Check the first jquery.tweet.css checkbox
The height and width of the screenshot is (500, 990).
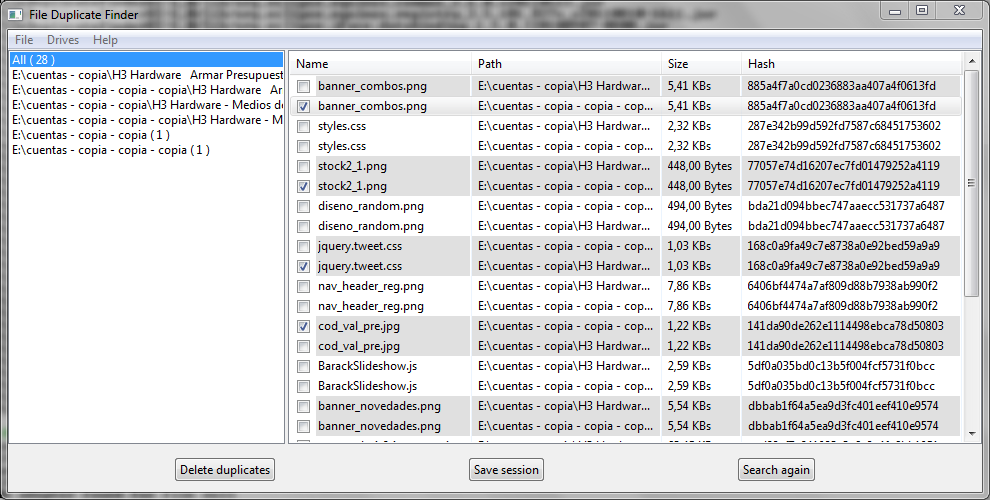pos(304,246)
